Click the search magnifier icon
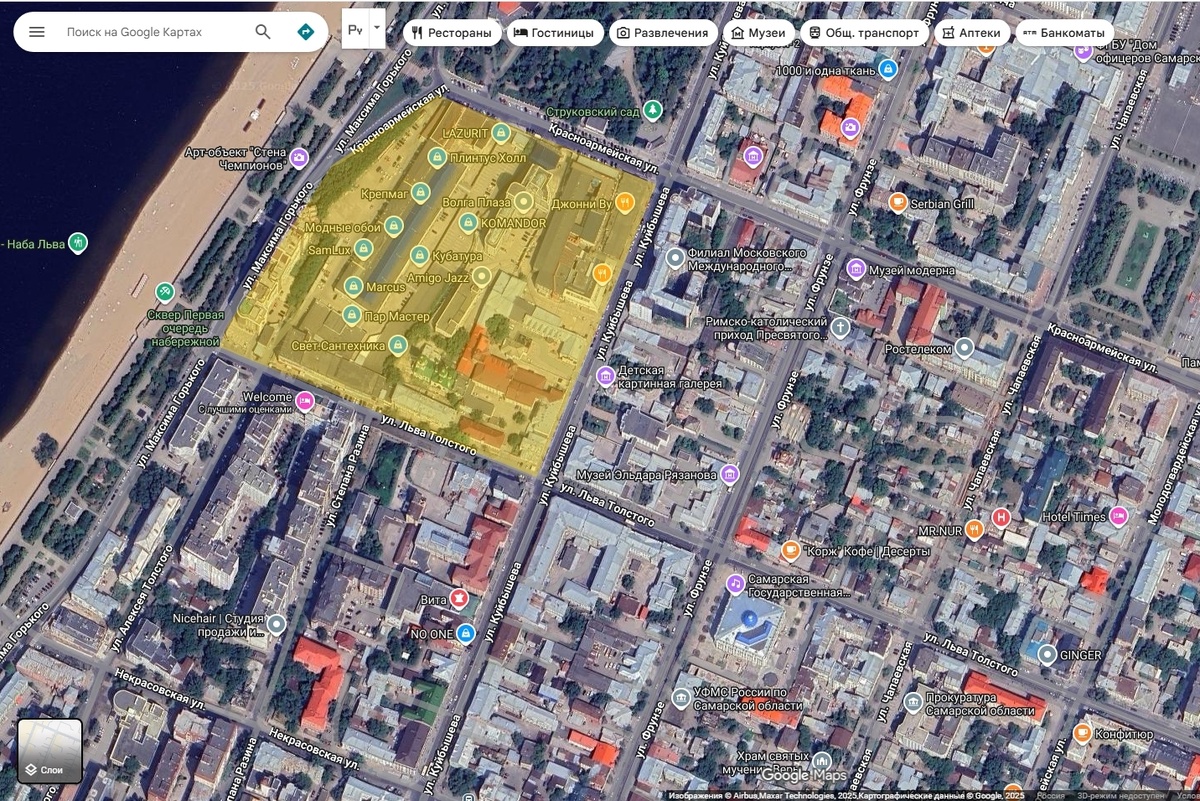The width and height of the screenshot is (1200, 801). pos(263,32)
